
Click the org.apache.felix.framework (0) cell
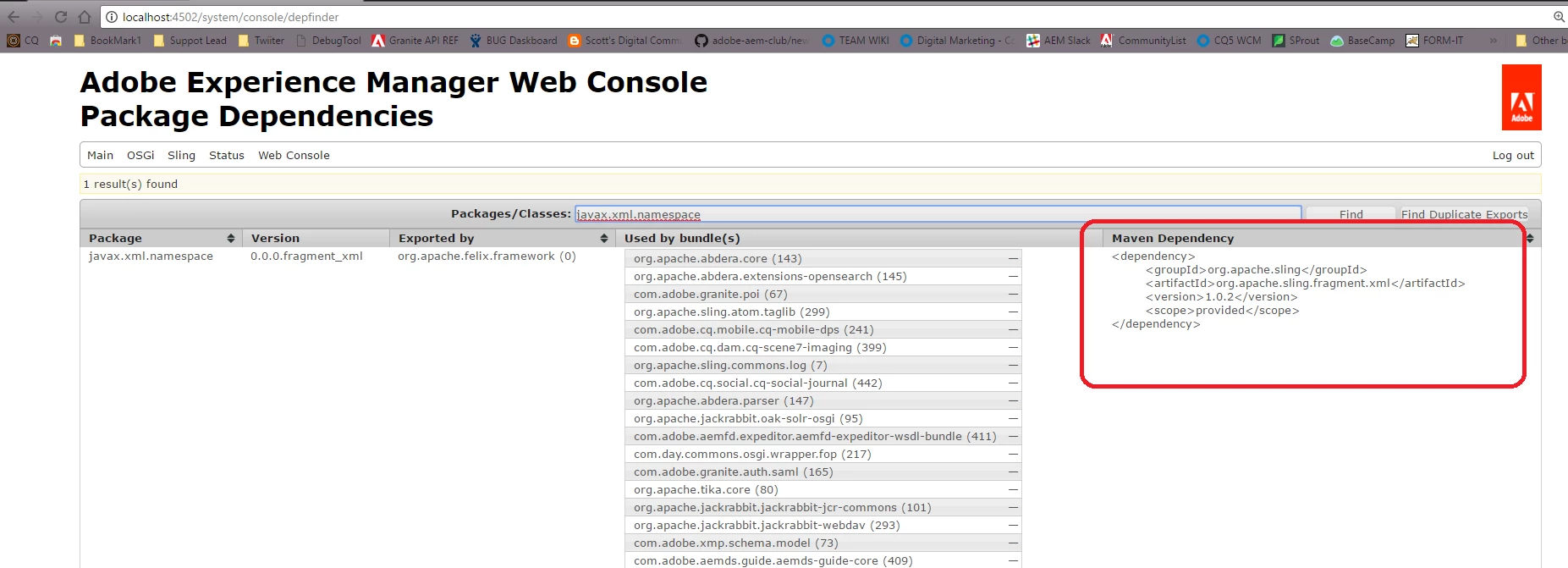[487, 256]
